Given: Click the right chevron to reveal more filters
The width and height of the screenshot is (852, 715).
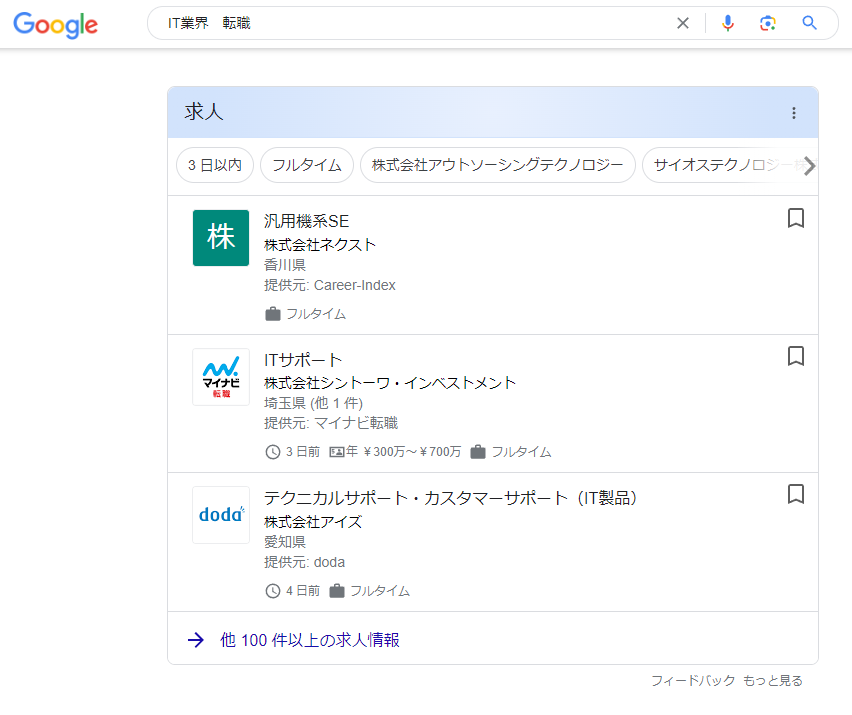Looking at the screenshot, I should [810, 165].
